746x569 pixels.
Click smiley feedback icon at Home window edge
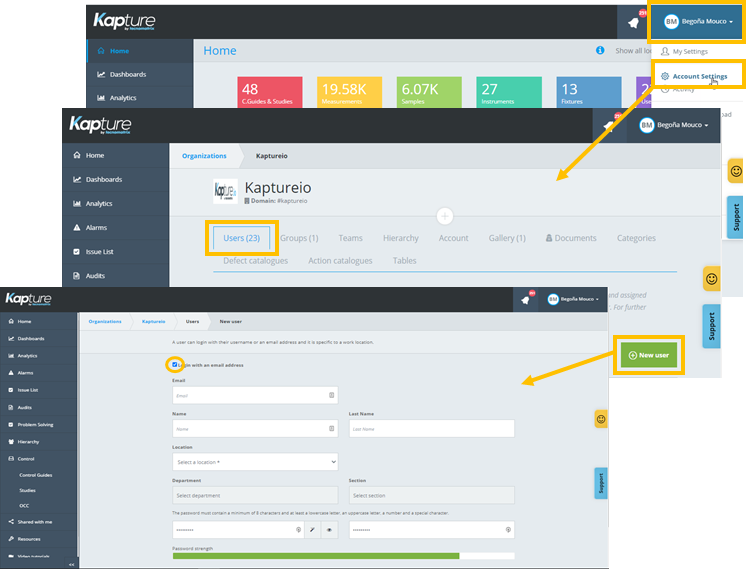(736, 171)
